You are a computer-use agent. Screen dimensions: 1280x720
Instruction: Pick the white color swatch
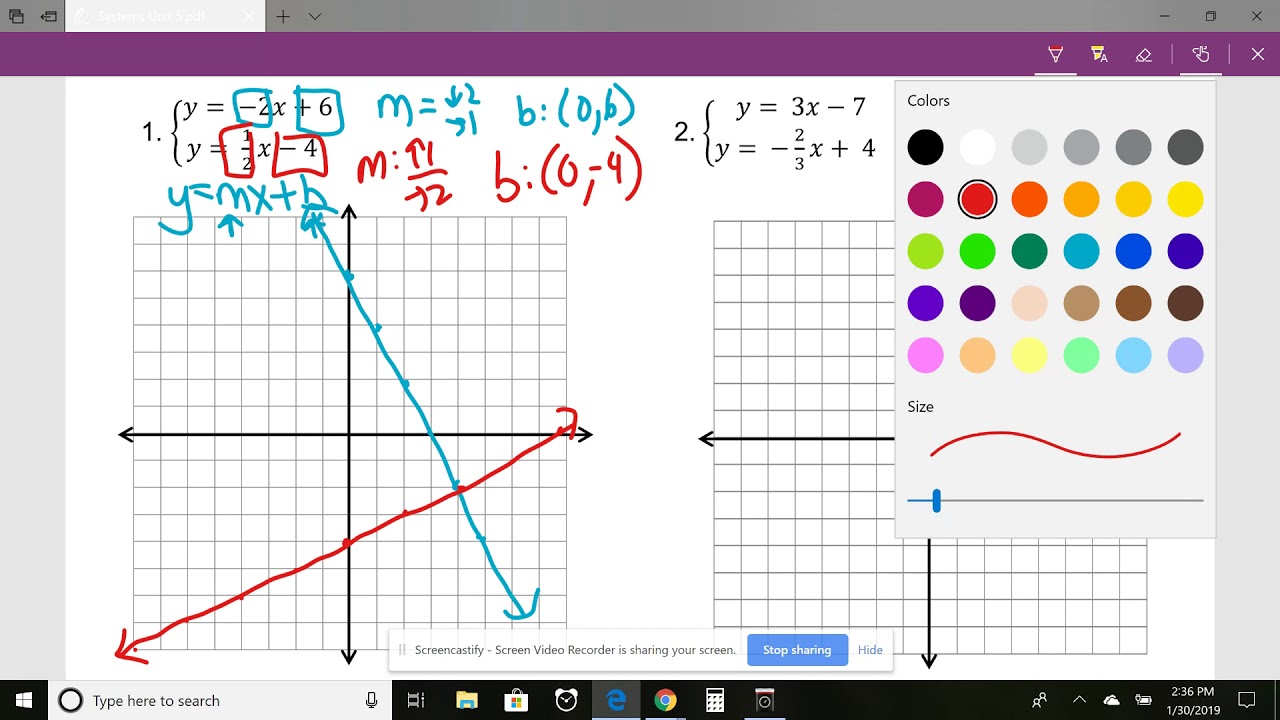pos(977,147)
